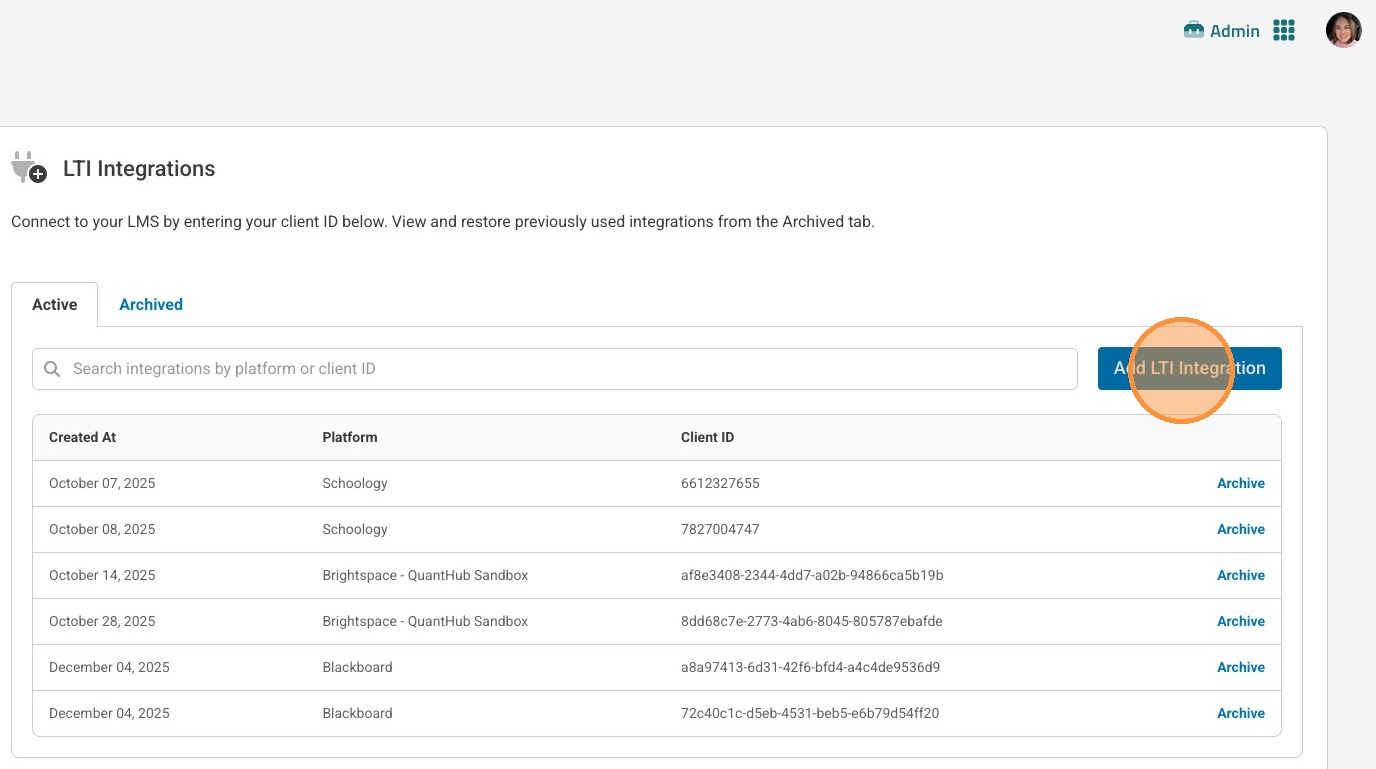Archive the October 28 Brightspace integration
Viewport: 1376px width, 769px height.
click(x=1240, y=621)
